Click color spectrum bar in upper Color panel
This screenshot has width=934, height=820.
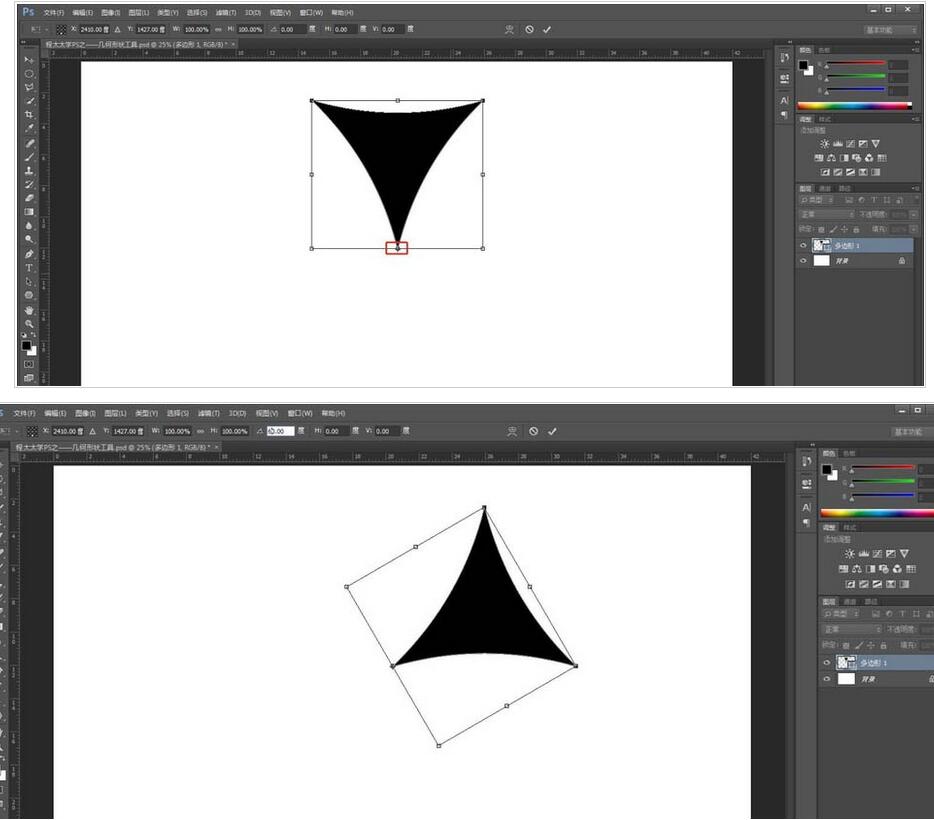pyautogui.click(x=854, y=105)
